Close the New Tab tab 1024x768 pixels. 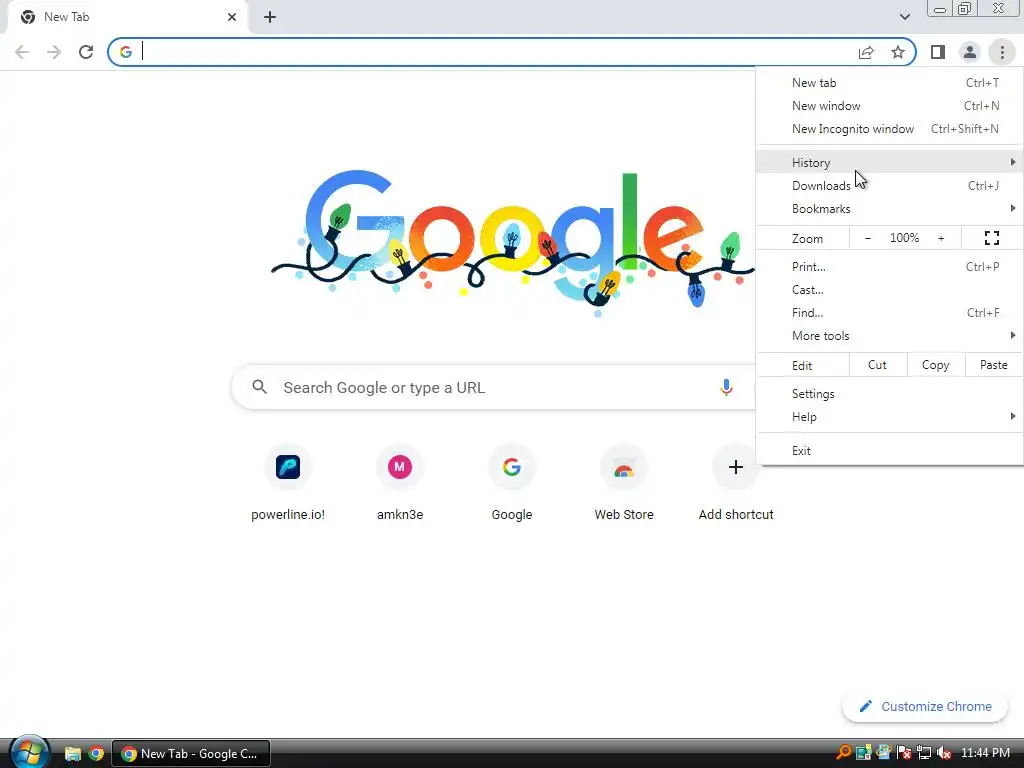[x=232, y=17]
